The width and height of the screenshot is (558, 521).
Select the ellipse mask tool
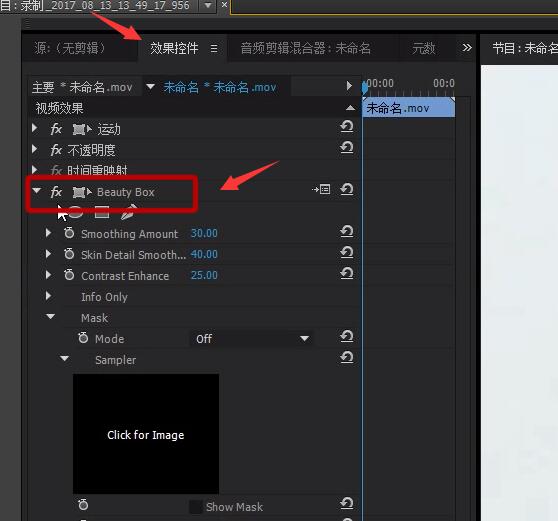[x=75, y=212]
